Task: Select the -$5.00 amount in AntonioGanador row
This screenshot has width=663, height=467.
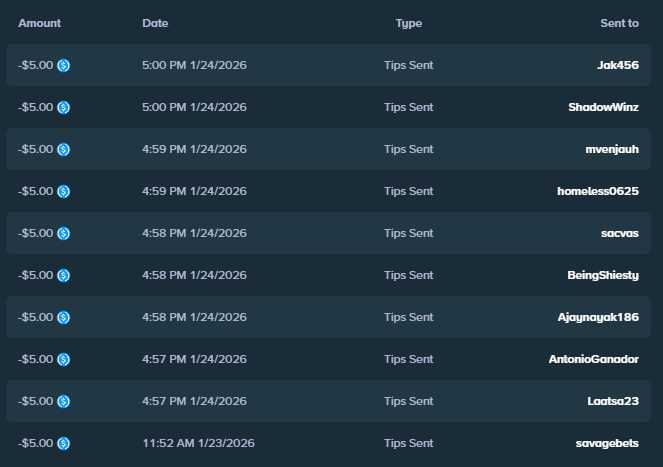Action: (x=36, y=359)
